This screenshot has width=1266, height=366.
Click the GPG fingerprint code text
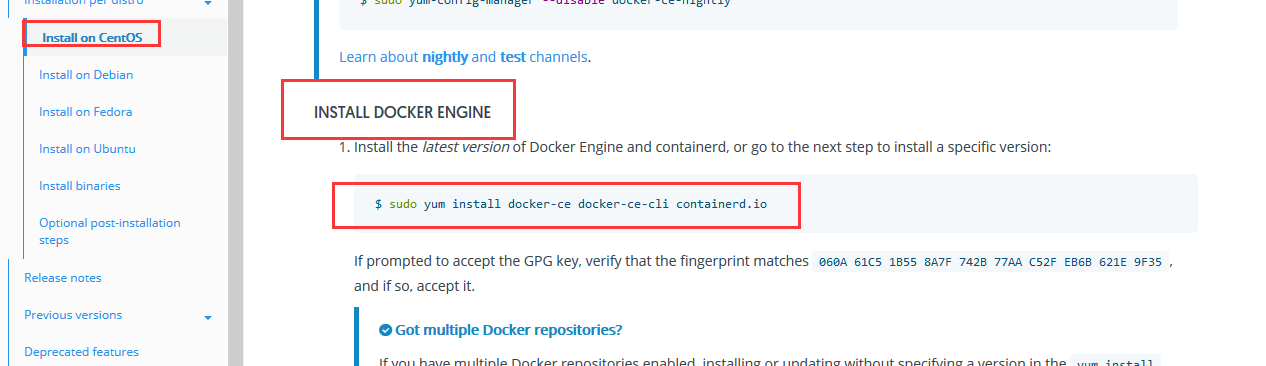[991, 262]
